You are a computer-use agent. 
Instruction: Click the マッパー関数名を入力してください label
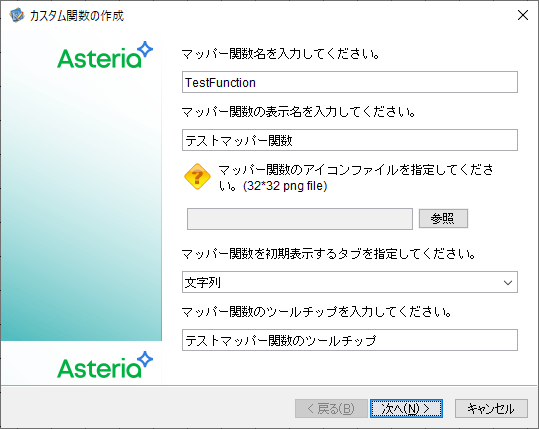point(280,54)
